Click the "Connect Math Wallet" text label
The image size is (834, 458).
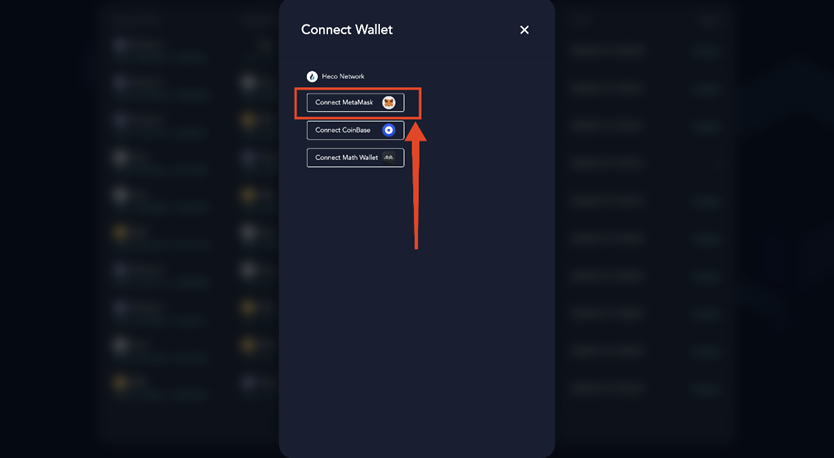346,158
